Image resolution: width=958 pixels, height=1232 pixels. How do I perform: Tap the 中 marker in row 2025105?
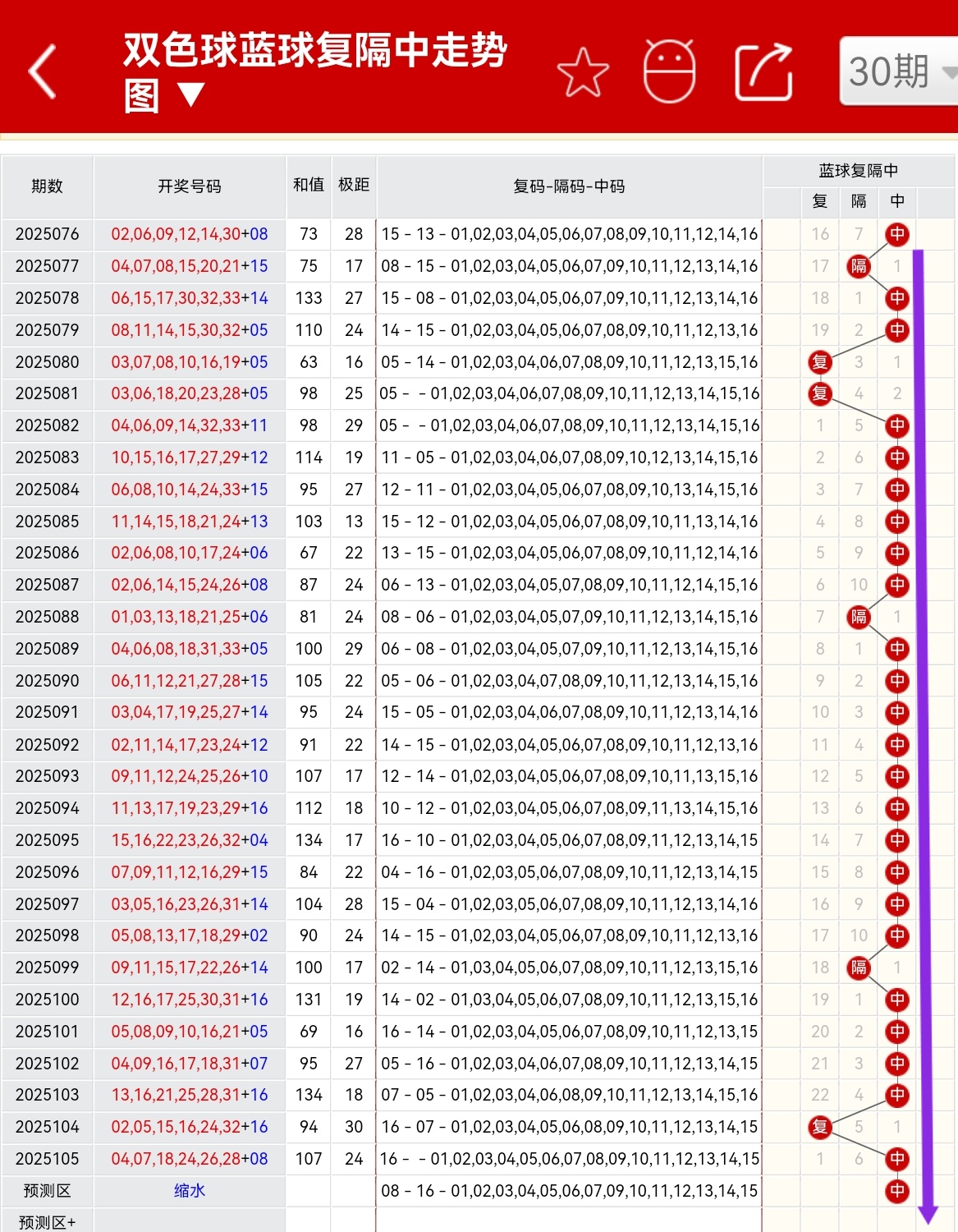pyautogui.click(x=897, y=1160)
